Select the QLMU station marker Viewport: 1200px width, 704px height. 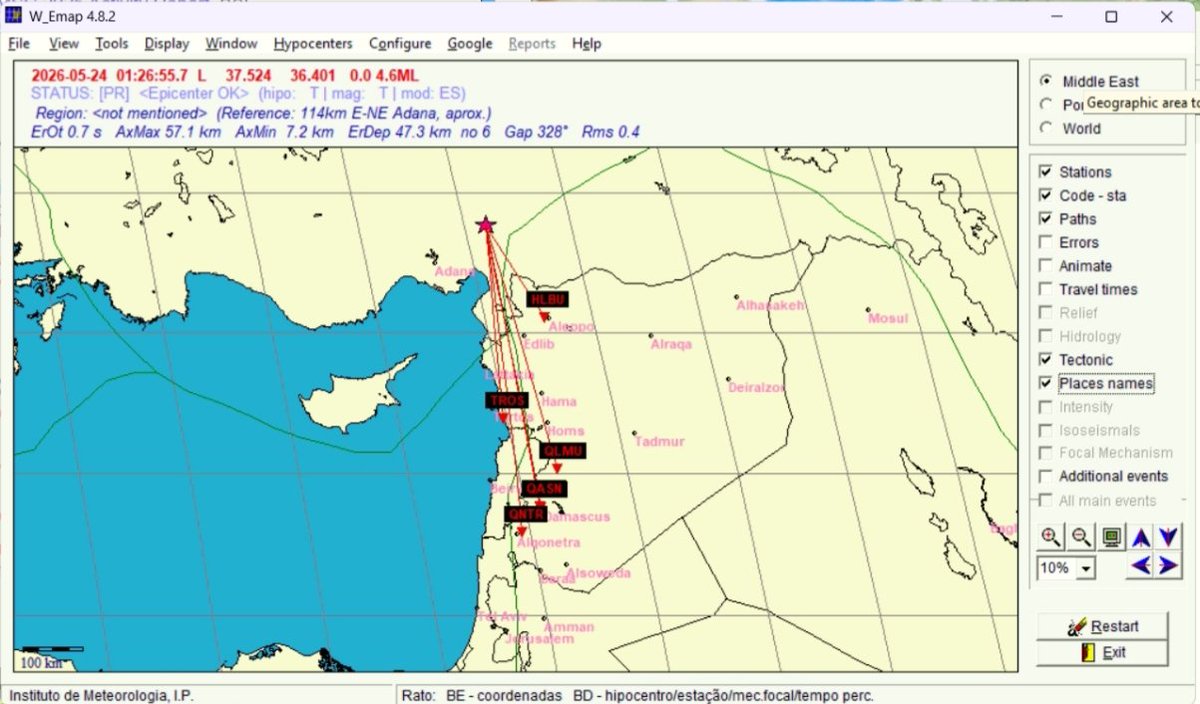click(x=564, y=451)
